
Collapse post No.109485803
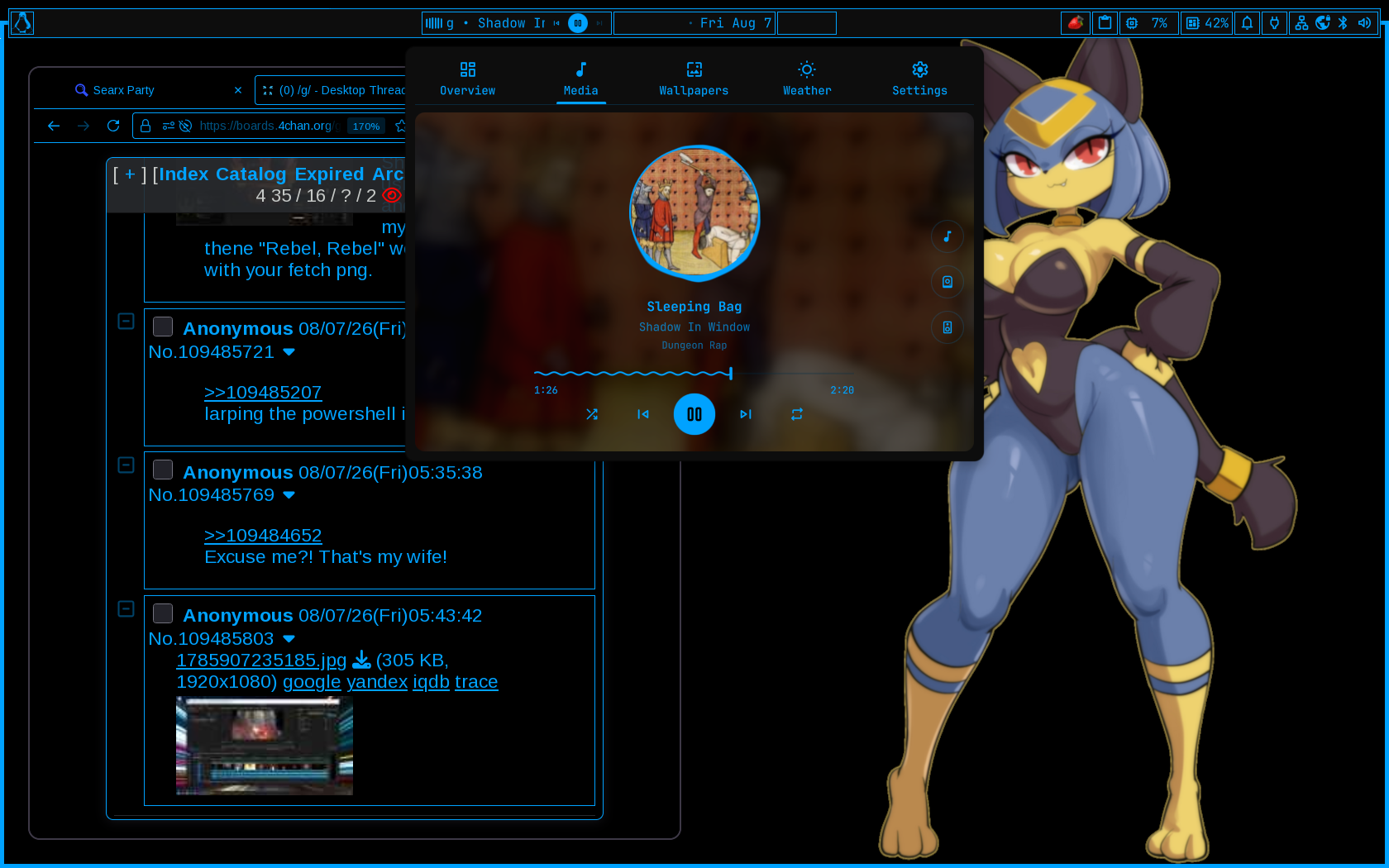click(126, 608)
